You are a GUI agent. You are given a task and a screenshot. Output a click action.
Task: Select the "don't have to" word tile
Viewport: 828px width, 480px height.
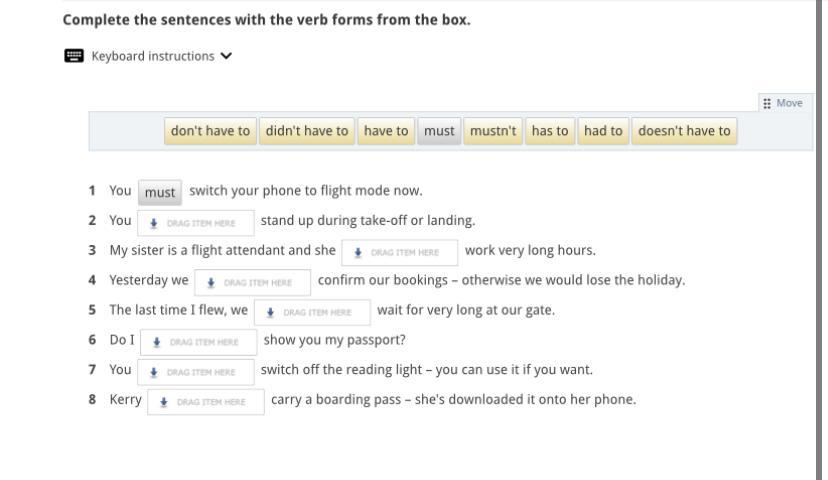point(210,131)
